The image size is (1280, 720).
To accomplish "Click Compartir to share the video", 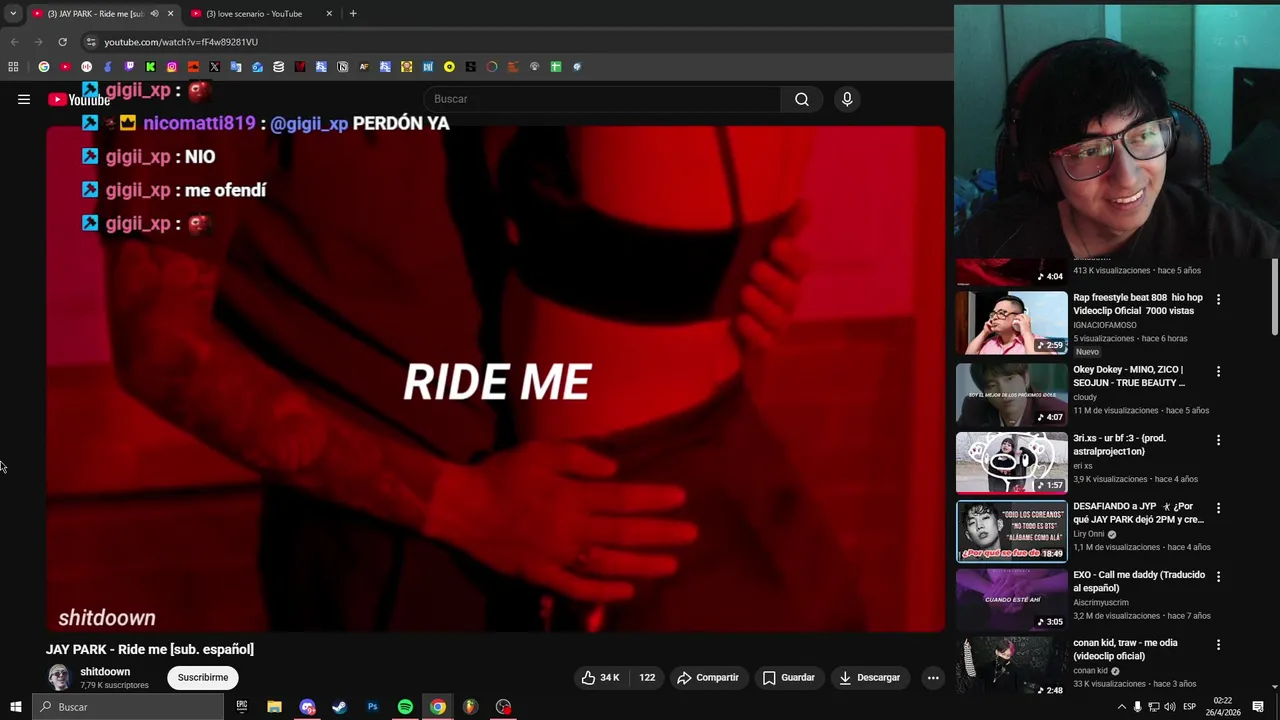I will 708,678.
